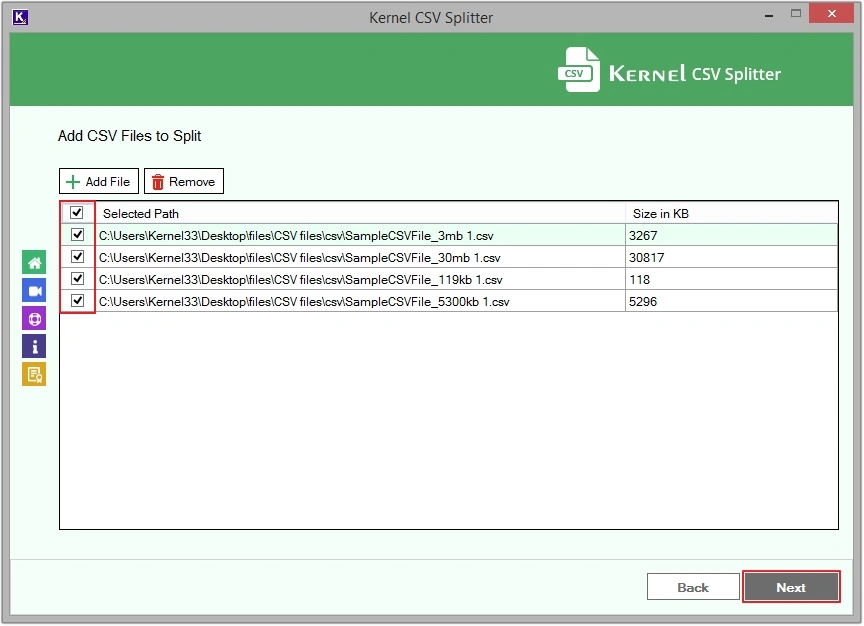Uncheck SampleCSVFile_5300kb 1.csv
The image size is (864, 626).
(x=77, y=301)
